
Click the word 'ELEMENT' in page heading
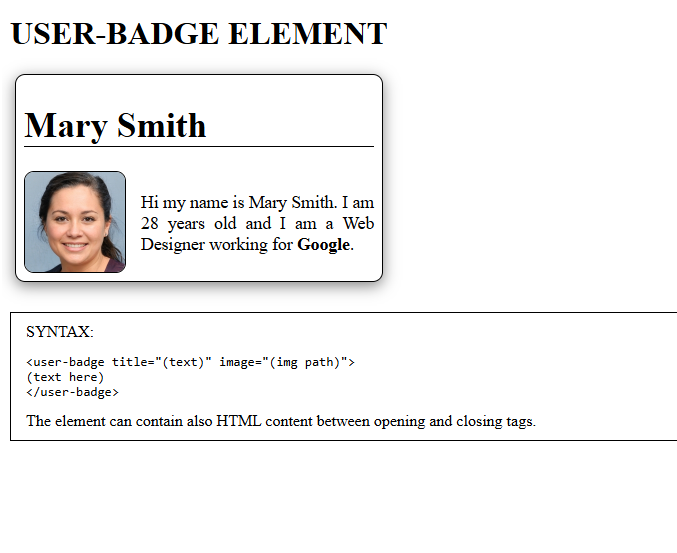click(307, 34)
